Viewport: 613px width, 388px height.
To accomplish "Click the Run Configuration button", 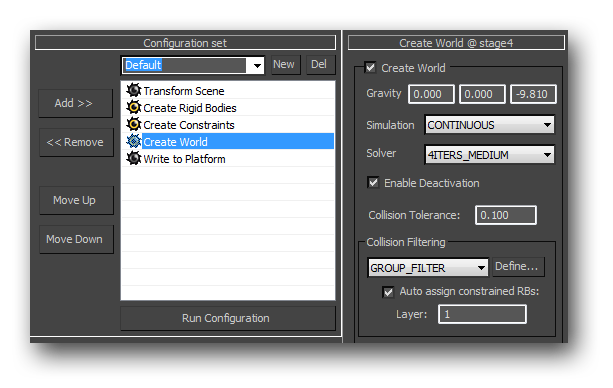I will [228, 318].
